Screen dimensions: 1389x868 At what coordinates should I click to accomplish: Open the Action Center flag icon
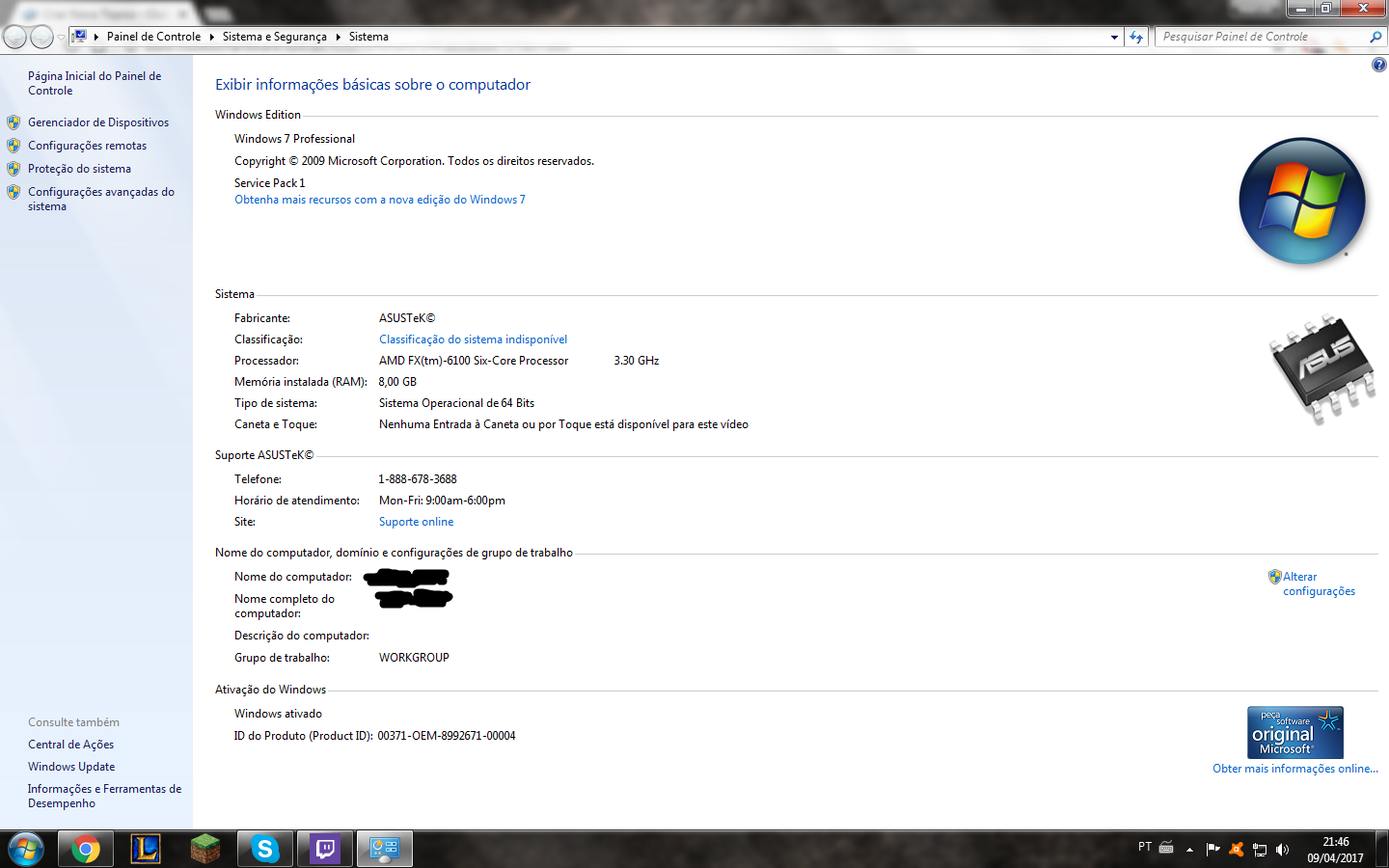(1213, 850)
